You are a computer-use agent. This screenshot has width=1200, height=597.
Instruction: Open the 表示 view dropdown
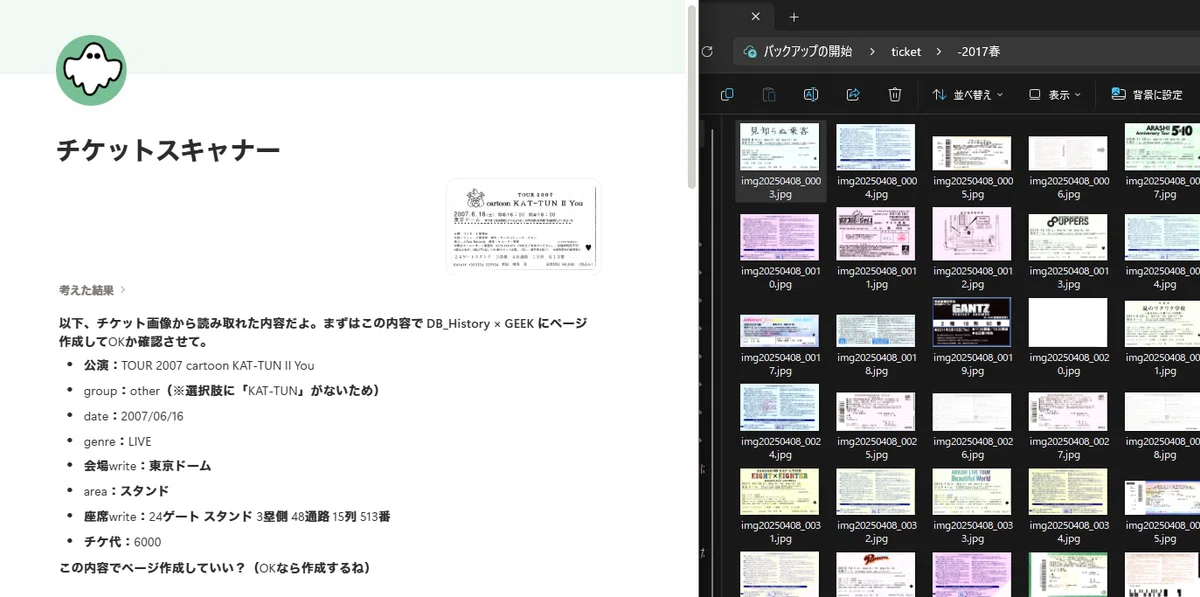pos(1055,95)
